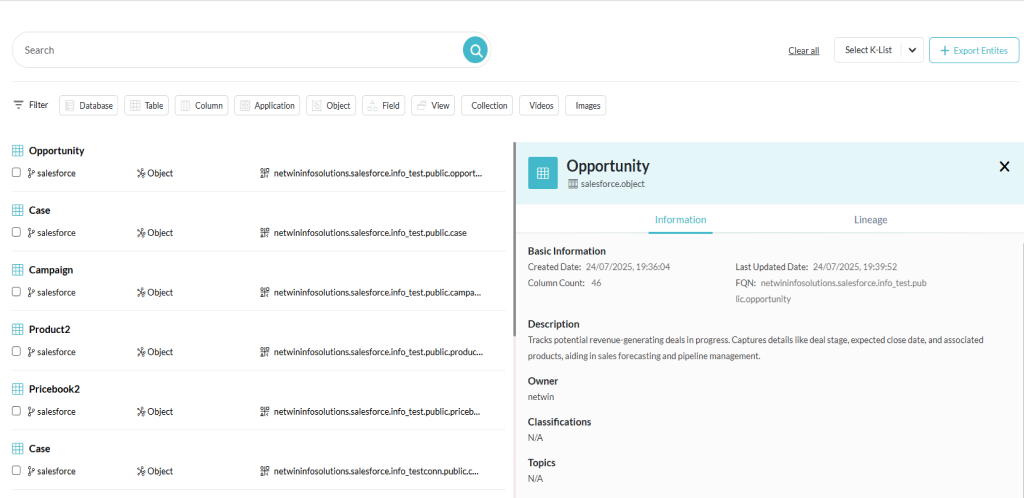The height and width of the screenshot is (498, 1024).
Task: Select the Pricebook2 row checkbox
Action: 16,411
